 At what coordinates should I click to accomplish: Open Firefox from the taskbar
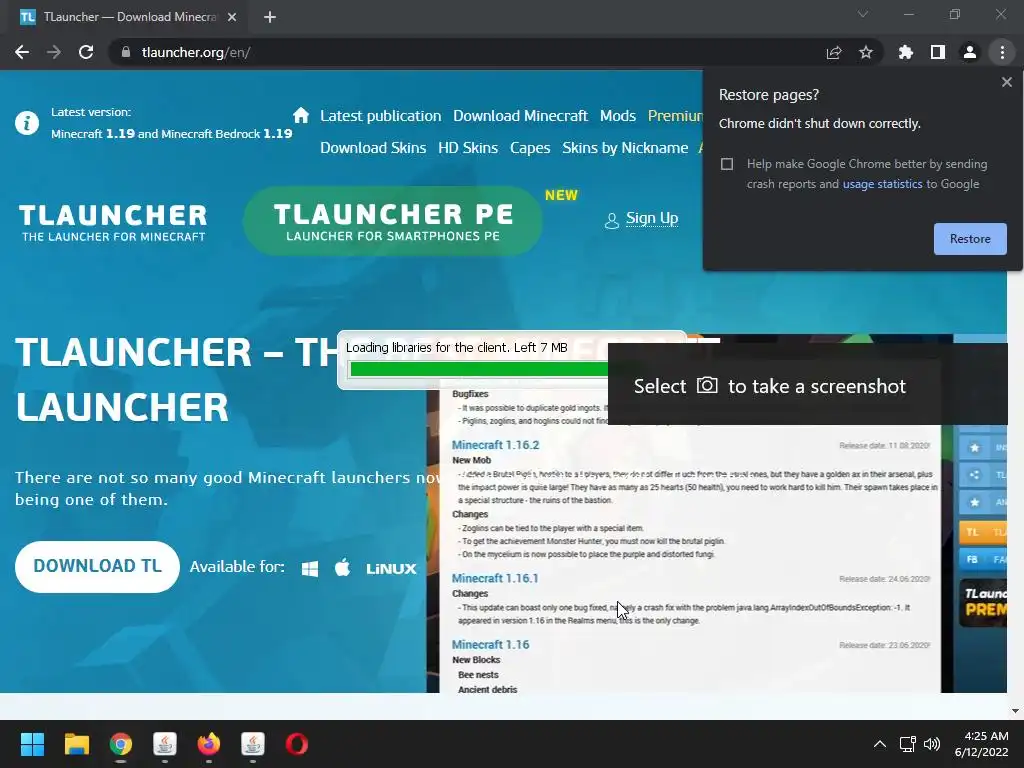click(209, 744)
